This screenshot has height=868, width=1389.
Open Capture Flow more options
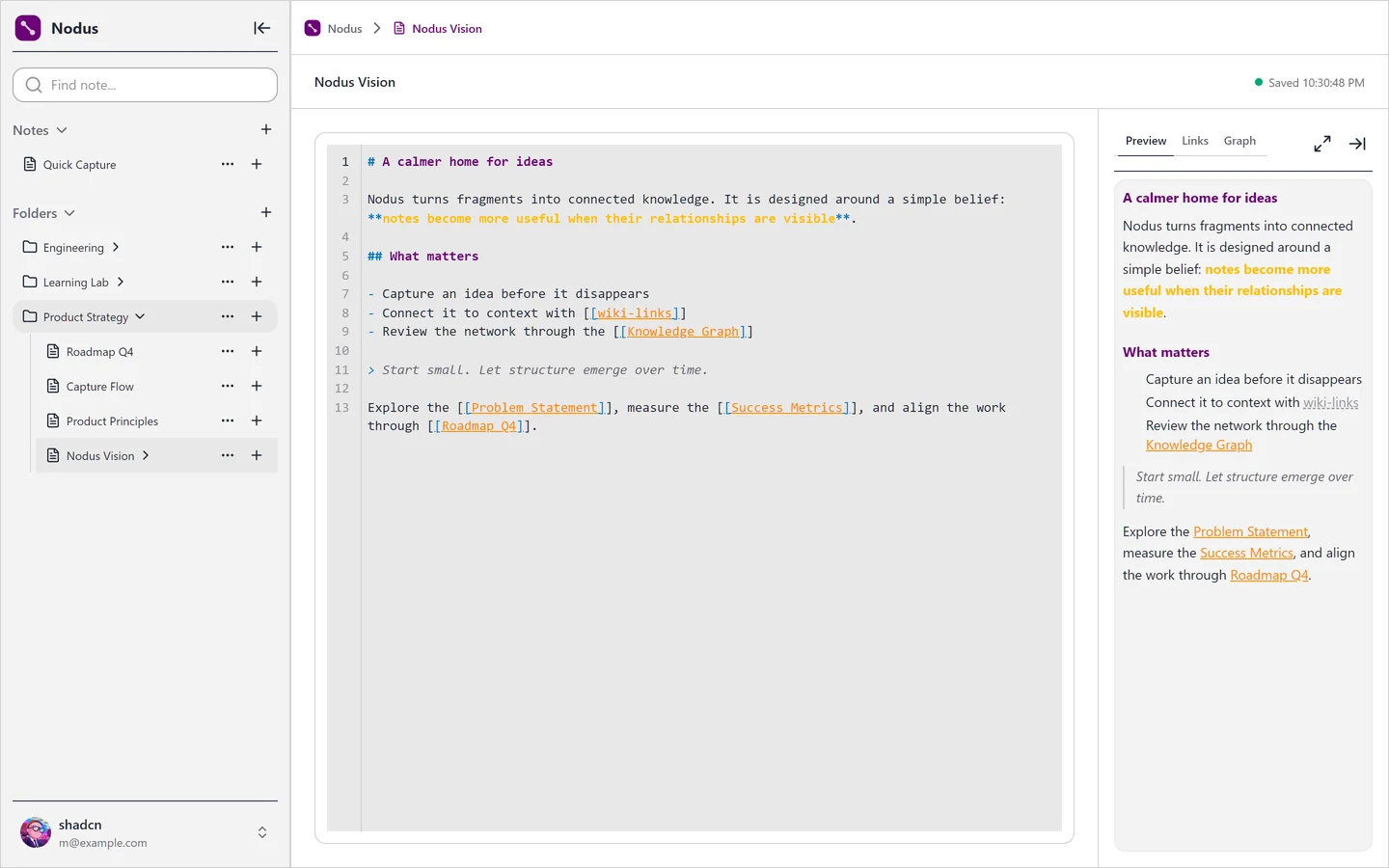[228, 386]
